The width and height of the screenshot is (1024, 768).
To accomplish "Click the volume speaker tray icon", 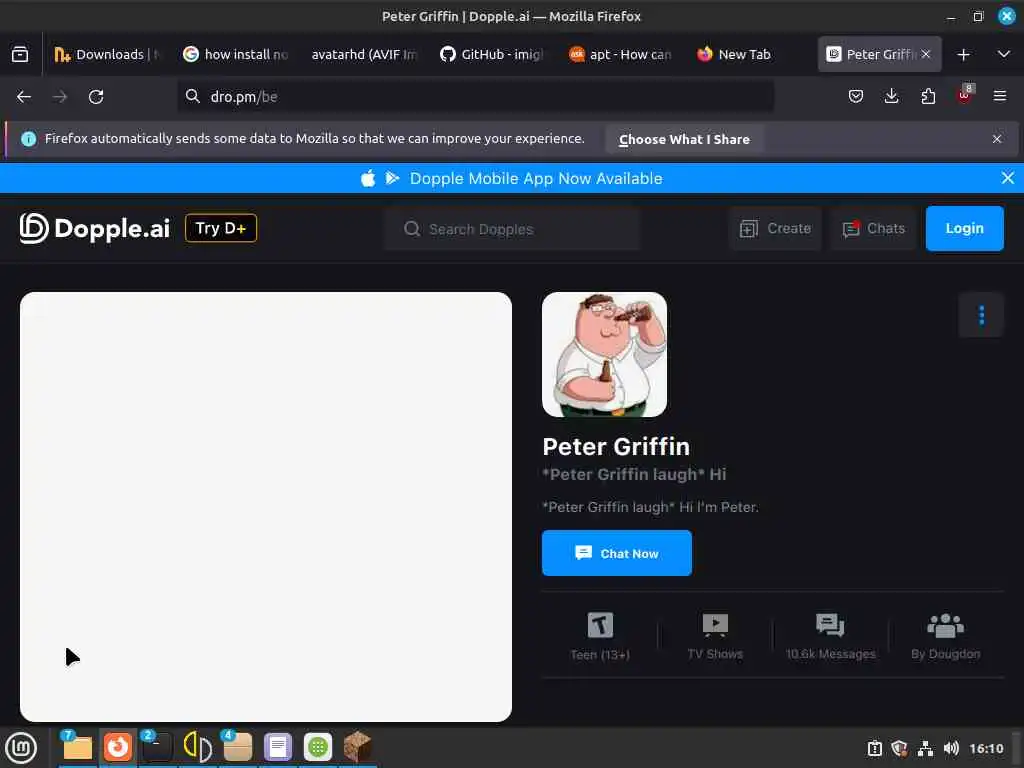I will (x=951, y=748).
